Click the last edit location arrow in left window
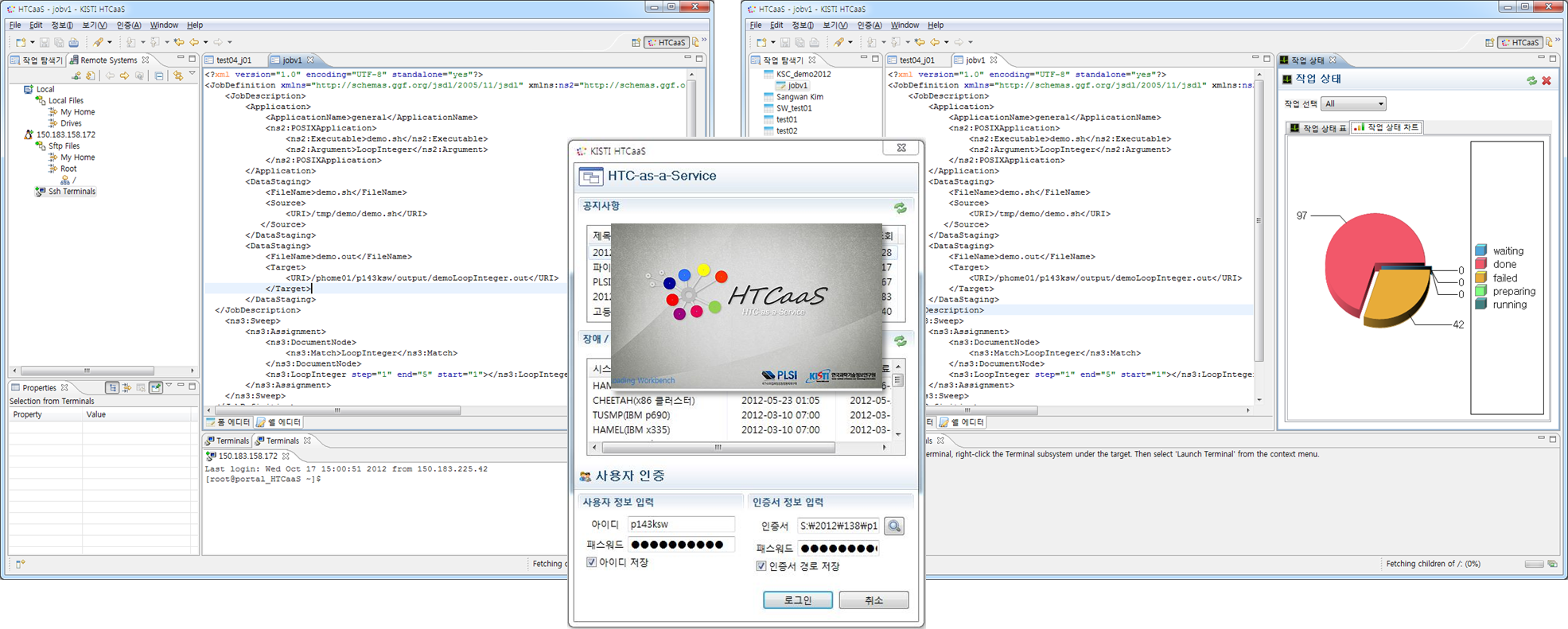 click(179, 42)
